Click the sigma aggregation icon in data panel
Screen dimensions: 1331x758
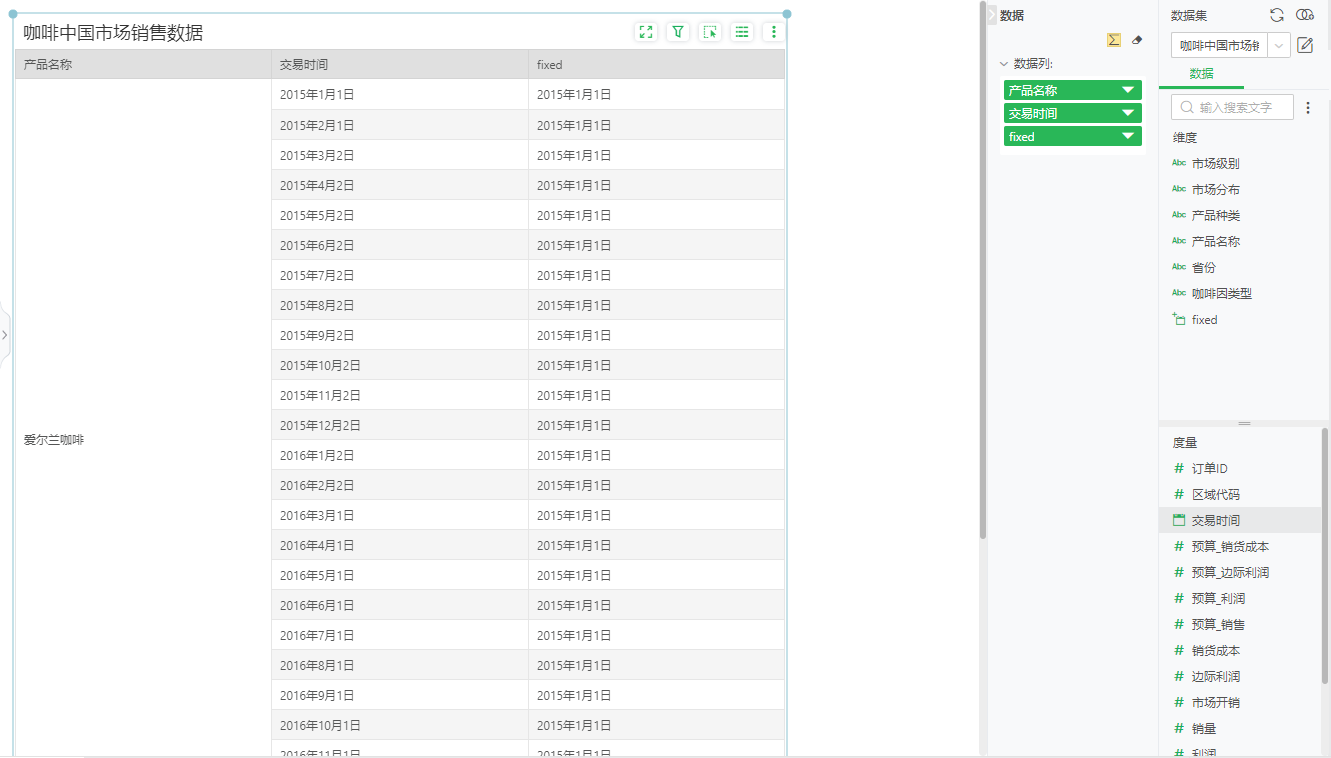pos(1113,39)
